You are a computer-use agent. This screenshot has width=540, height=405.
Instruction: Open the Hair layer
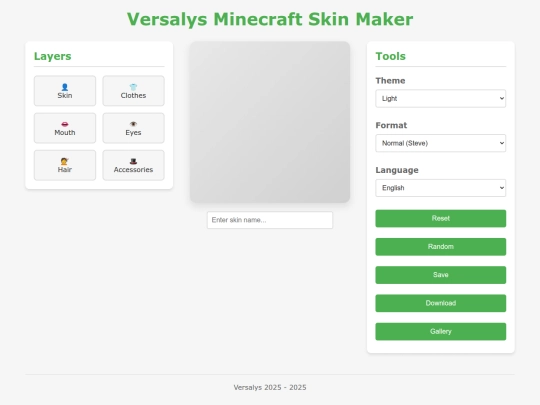65,165
